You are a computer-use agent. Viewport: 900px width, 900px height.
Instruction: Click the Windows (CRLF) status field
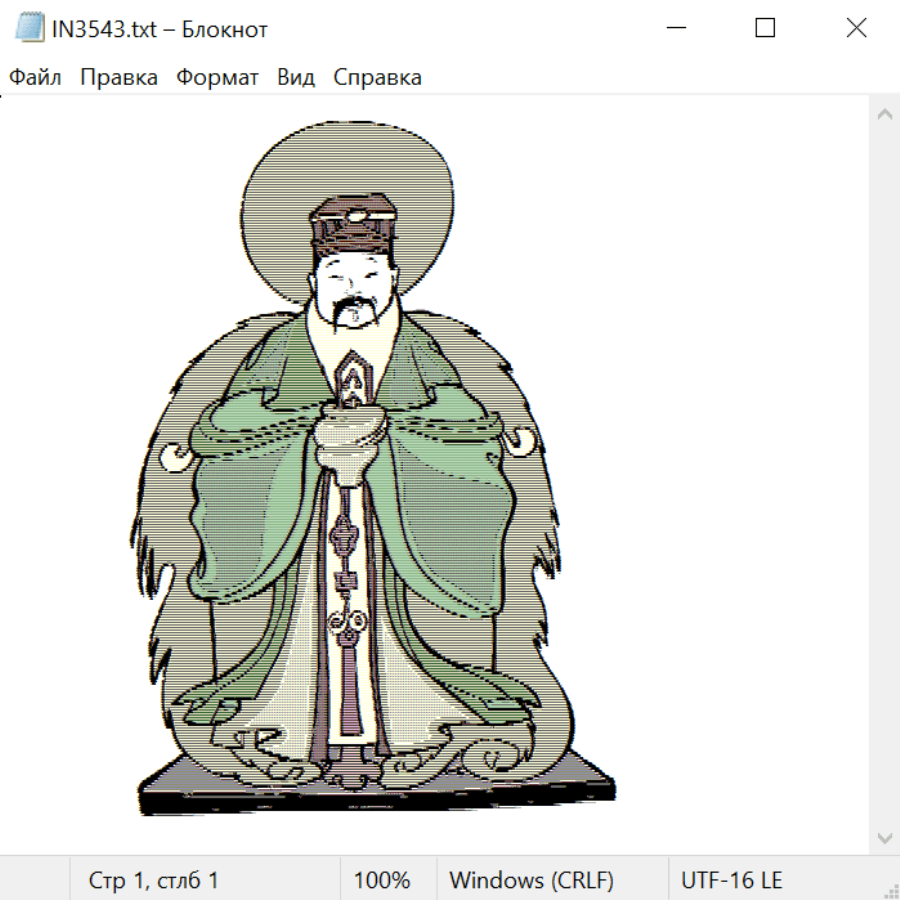pyautogui.click(x=531, y=881)
